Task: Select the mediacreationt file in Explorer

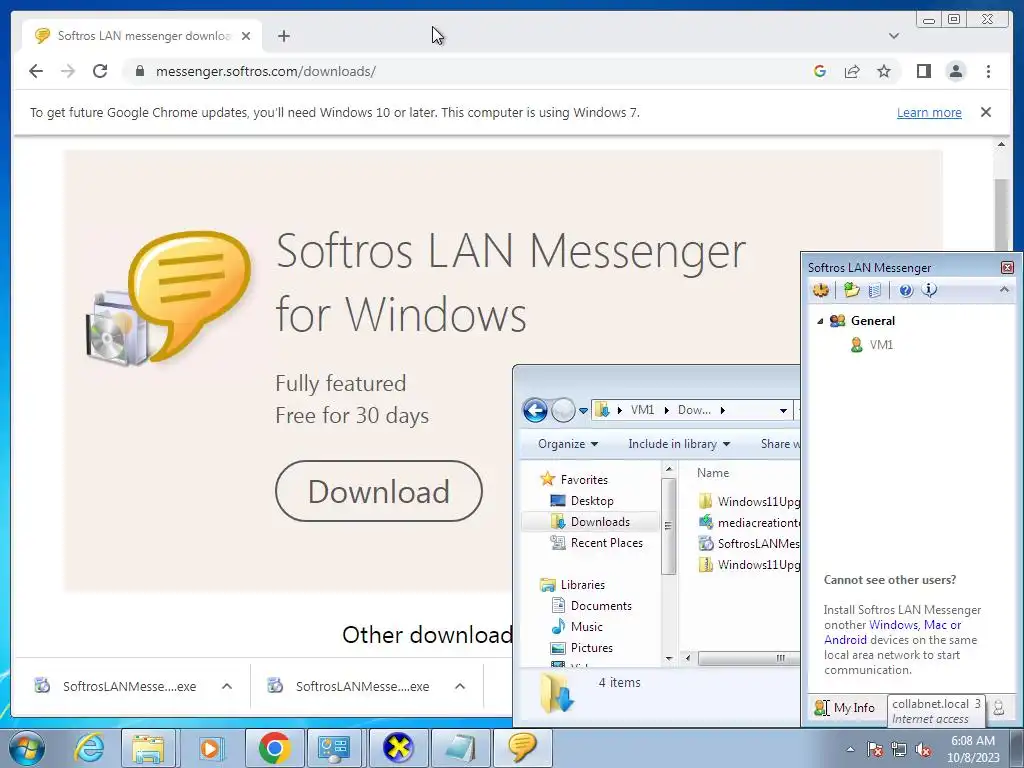Action: click(749, 522)
